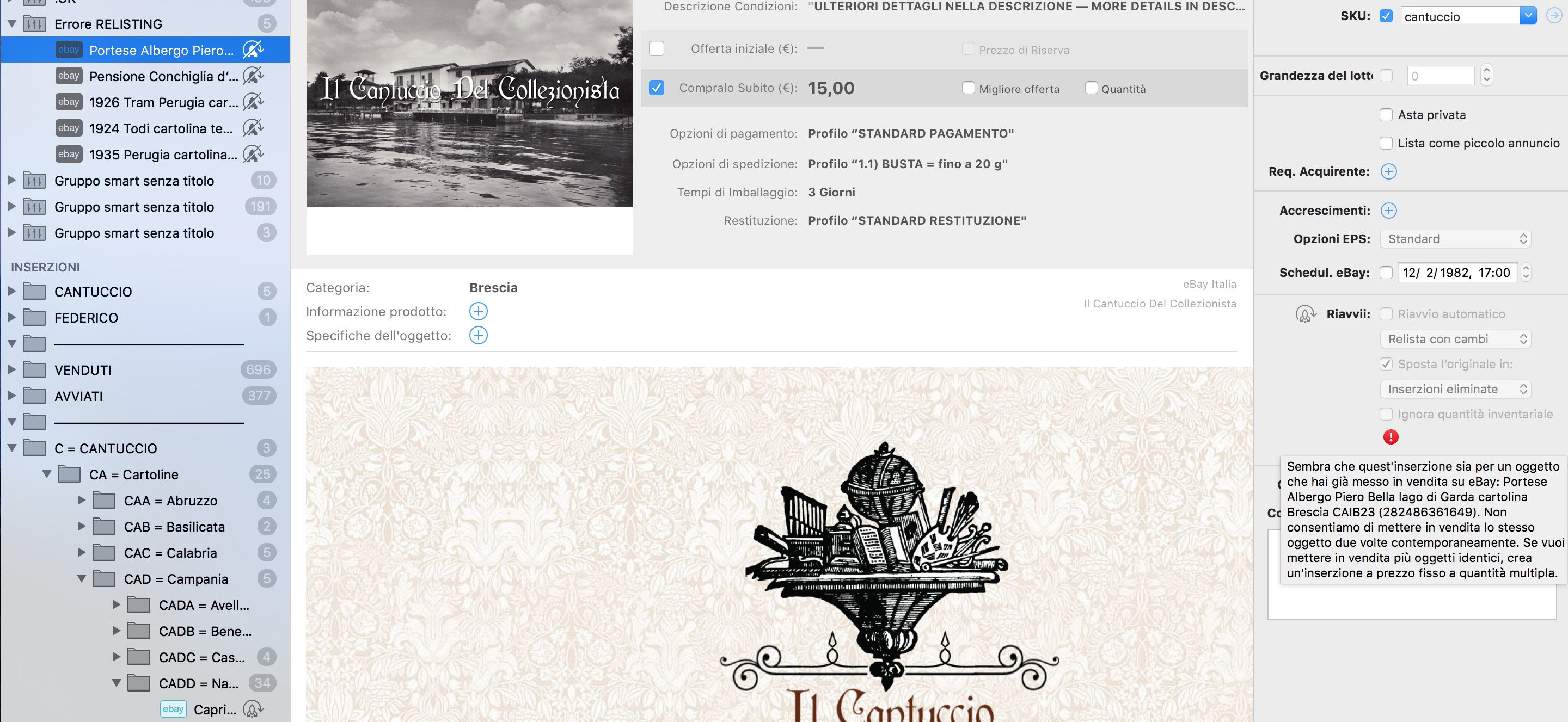Click the bell status icon beside Capri listing
Image resolution: width=1568 pixels, height=722 pixels.
[253, 709]
